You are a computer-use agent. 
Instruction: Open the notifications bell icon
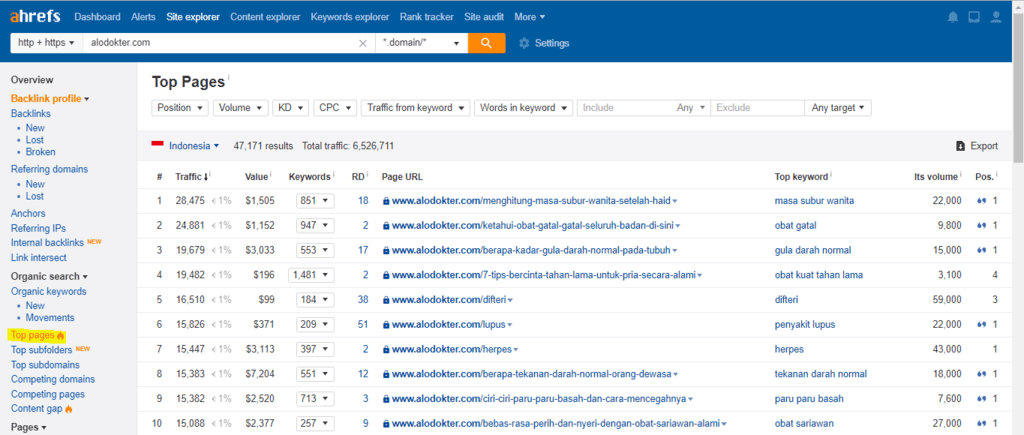[x=953, y=17]
